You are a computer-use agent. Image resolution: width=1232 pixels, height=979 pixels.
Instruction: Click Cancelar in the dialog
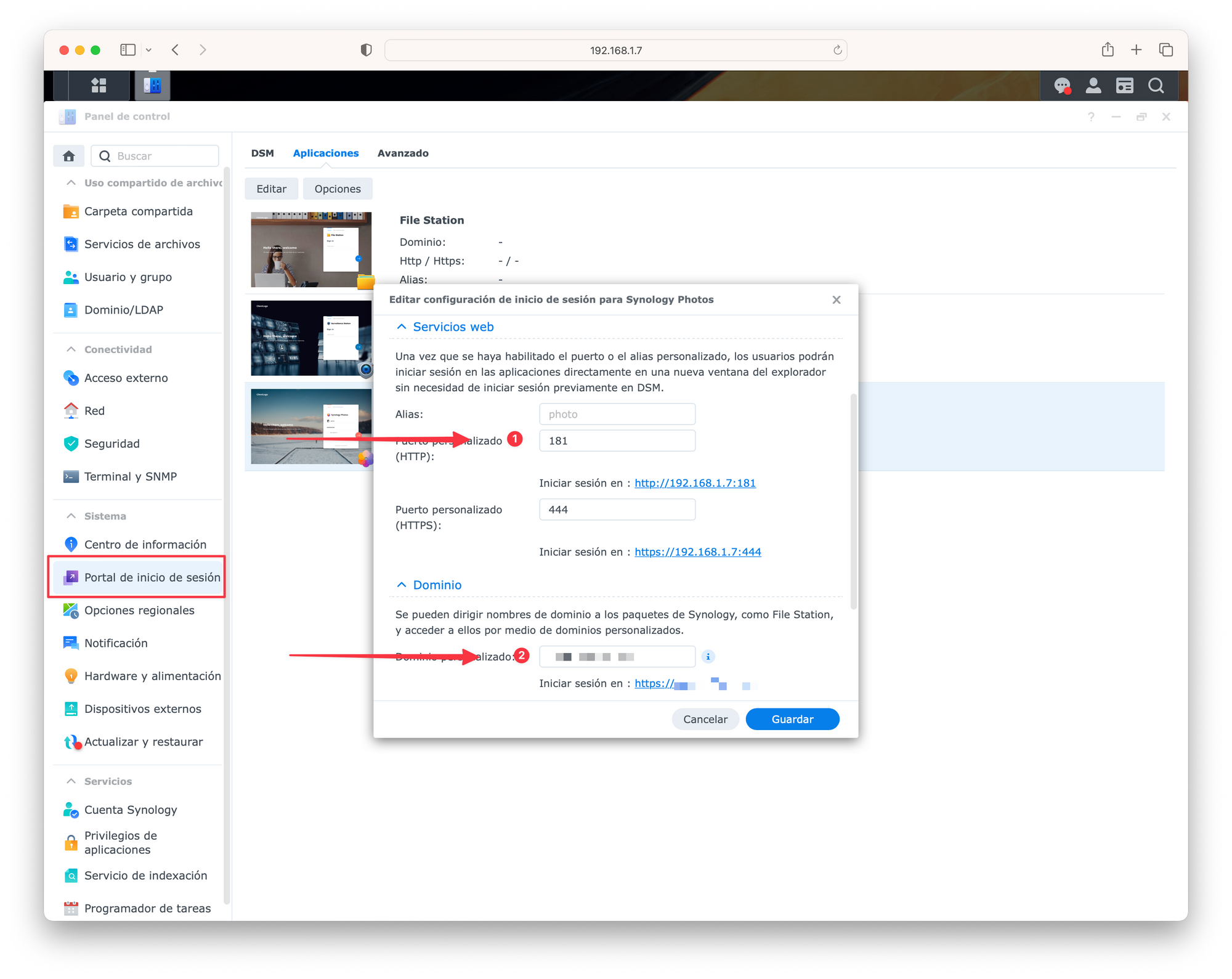click(x=705, y=720)
